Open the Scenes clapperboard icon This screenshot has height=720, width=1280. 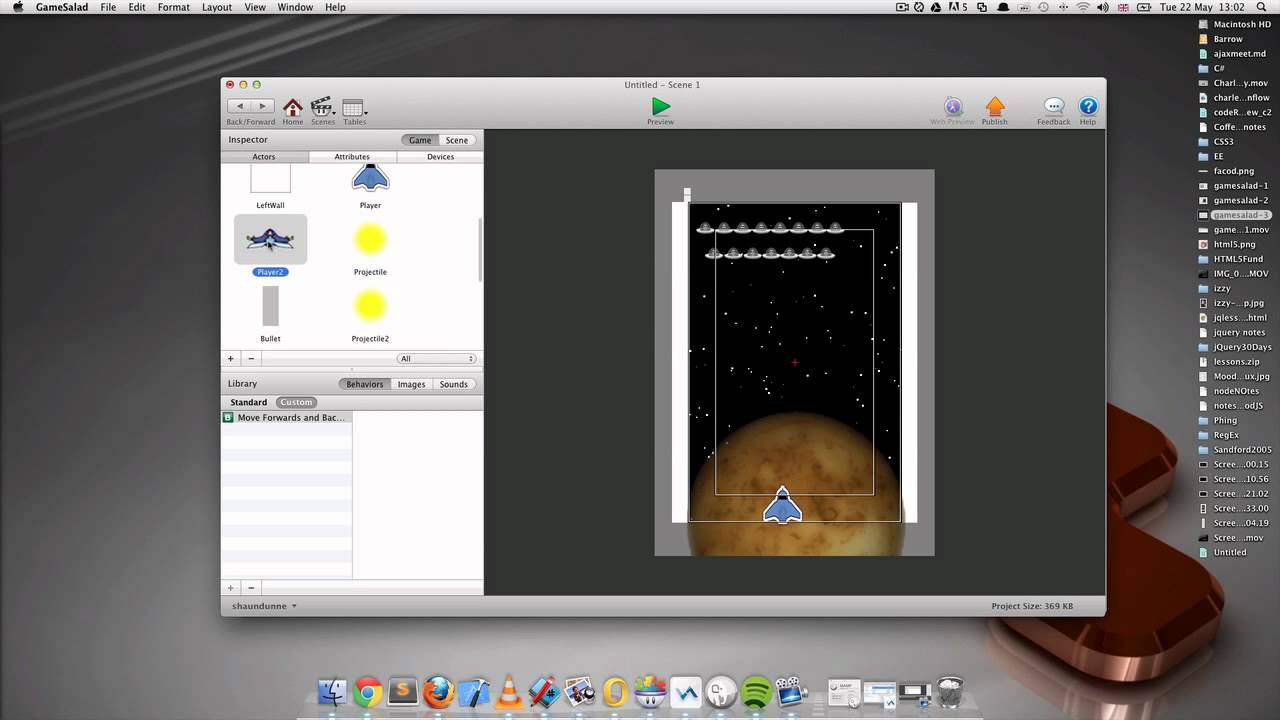pos(322,107)
